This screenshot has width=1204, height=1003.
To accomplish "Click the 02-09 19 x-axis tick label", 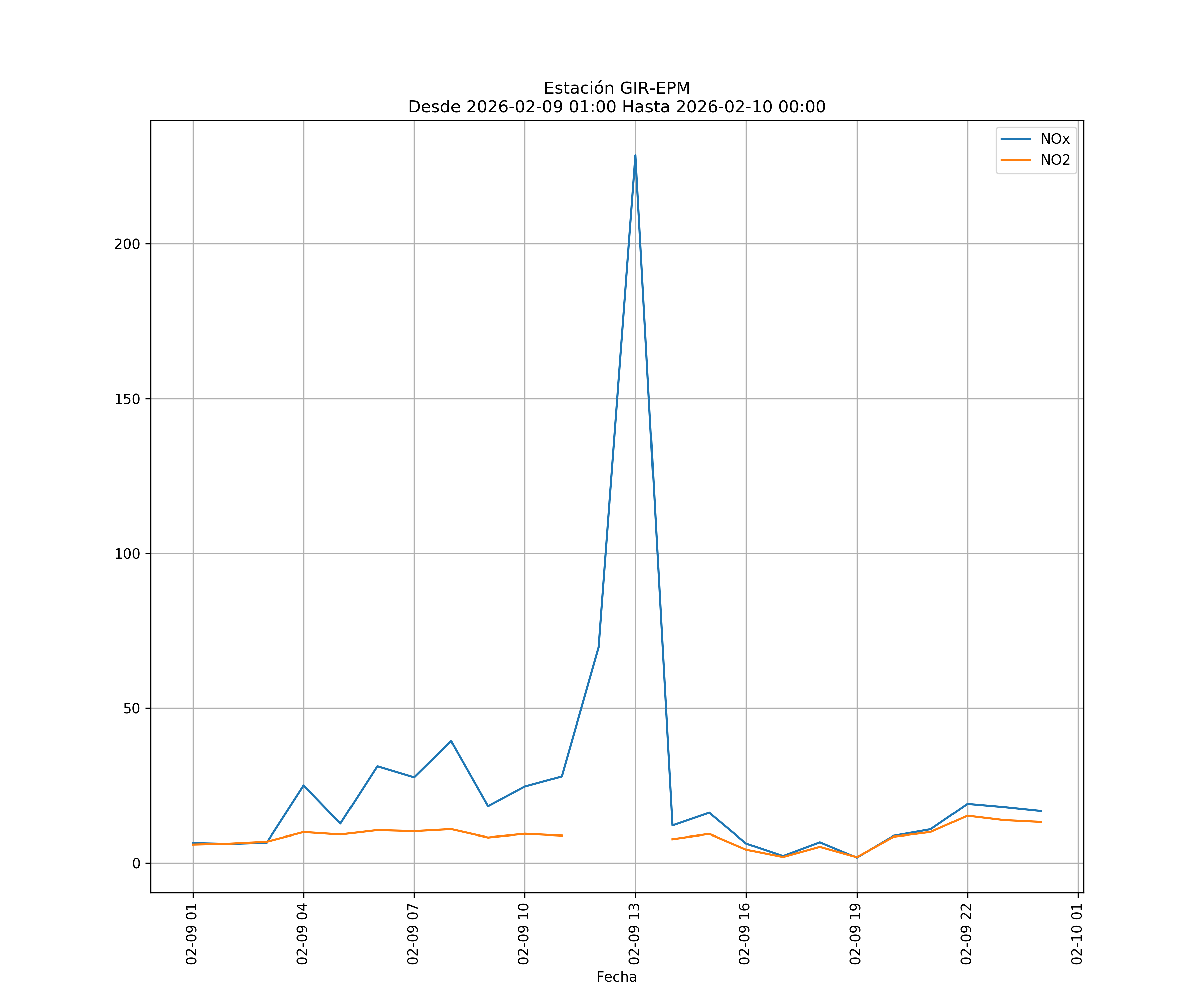I will [856, 934].
